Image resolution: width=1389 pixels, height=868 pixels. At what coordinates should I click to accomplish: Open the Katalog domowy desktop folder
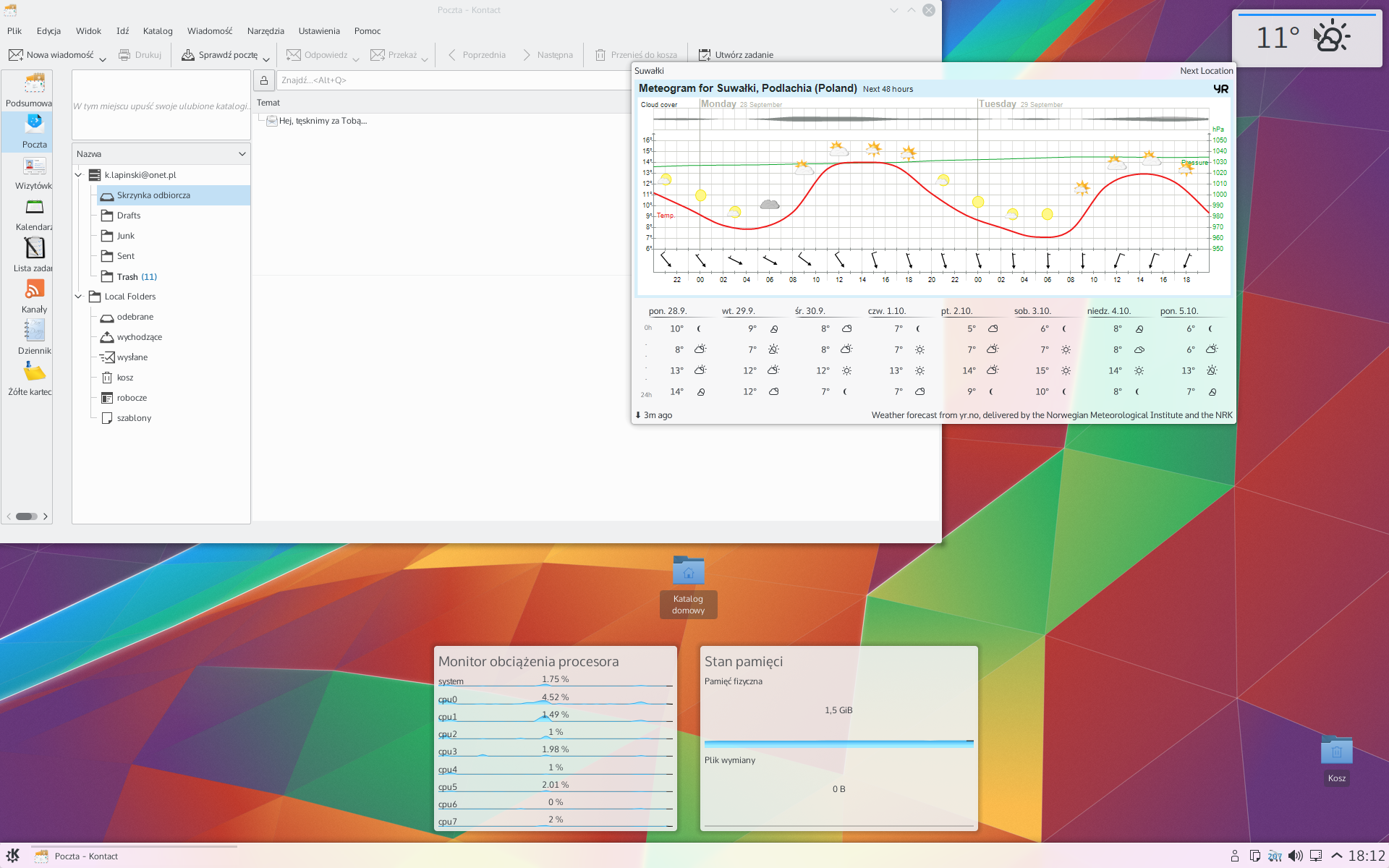pyautogui.click(x=688, y=586)
